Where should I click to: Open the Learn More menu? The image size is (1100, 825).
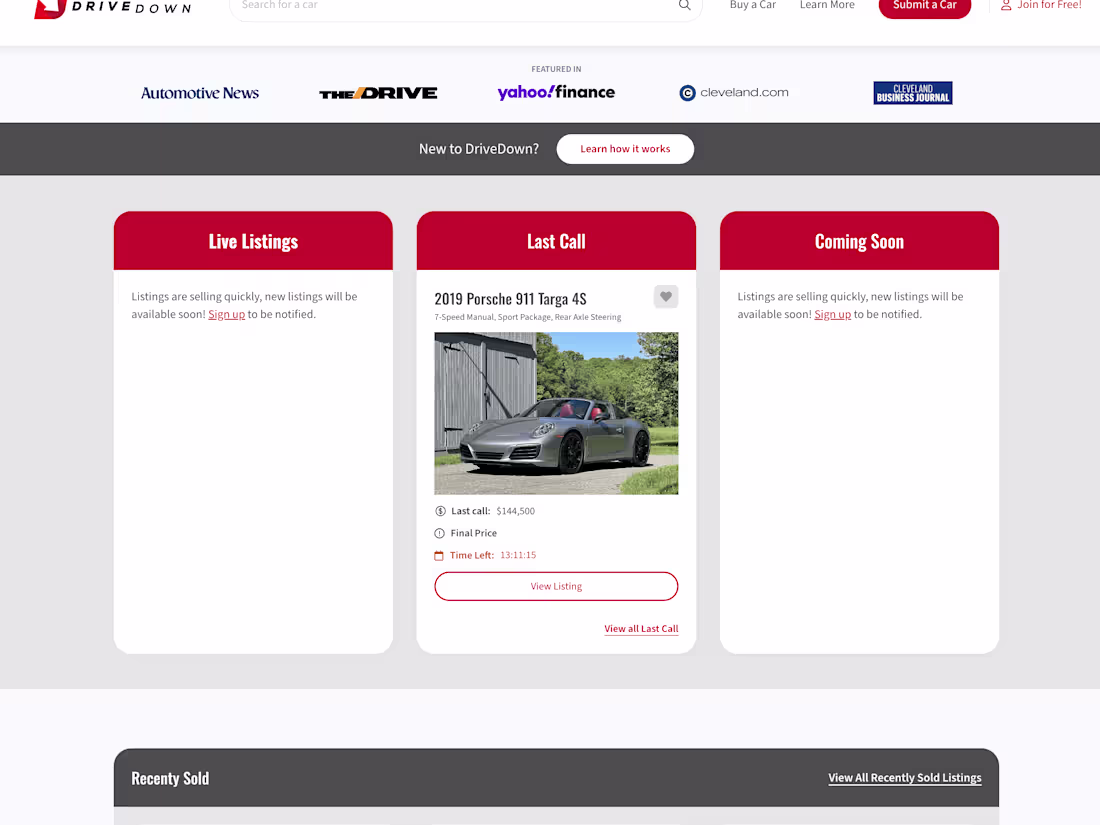click(827, 5)
